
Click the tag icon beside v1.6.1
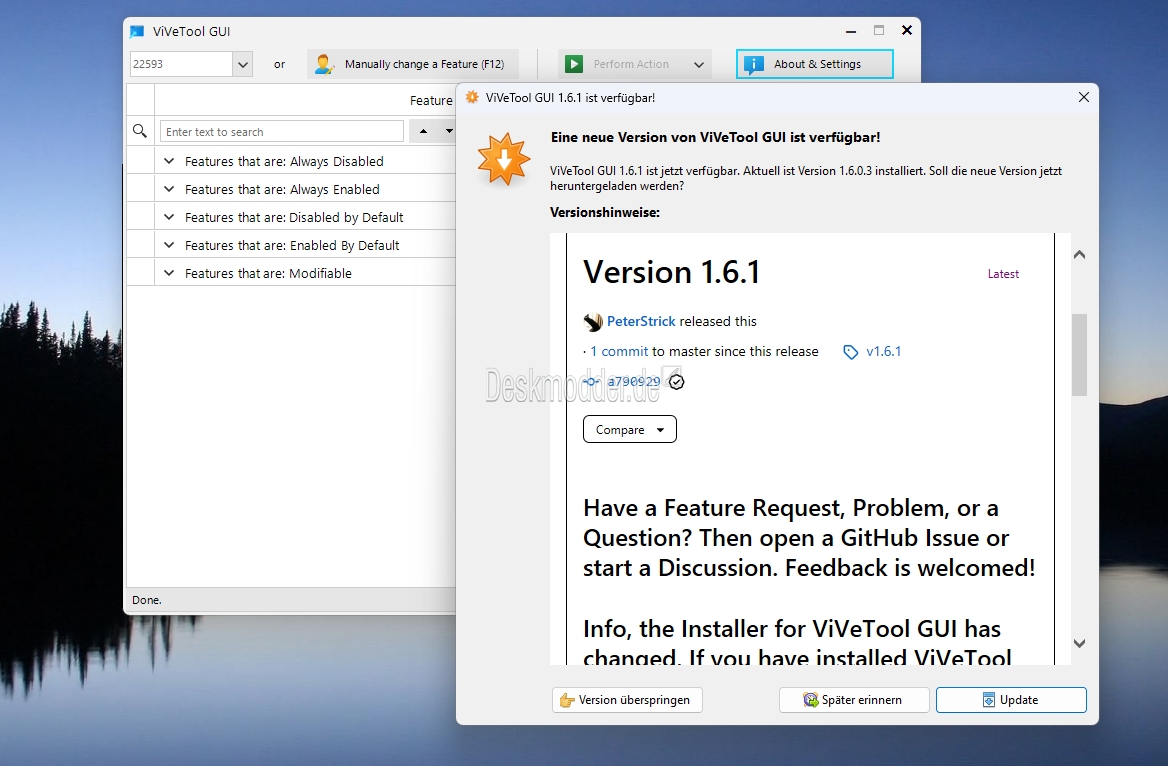coord(850,352)
